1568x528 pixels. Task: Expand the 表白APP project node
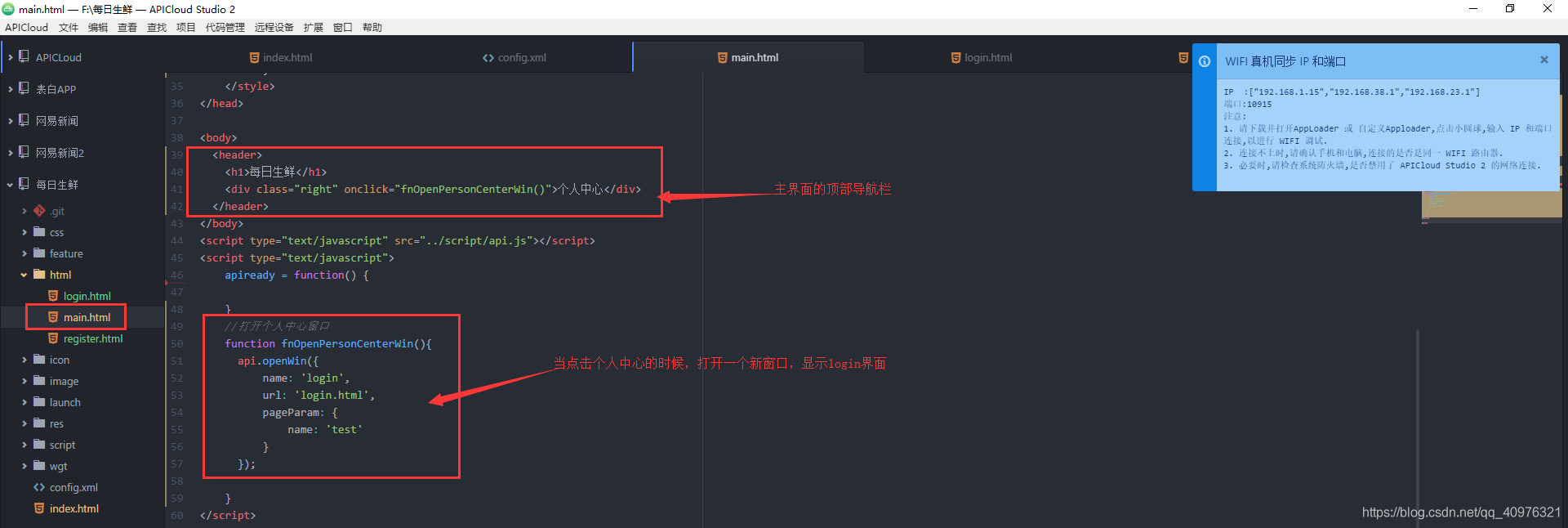click(10, 89)
